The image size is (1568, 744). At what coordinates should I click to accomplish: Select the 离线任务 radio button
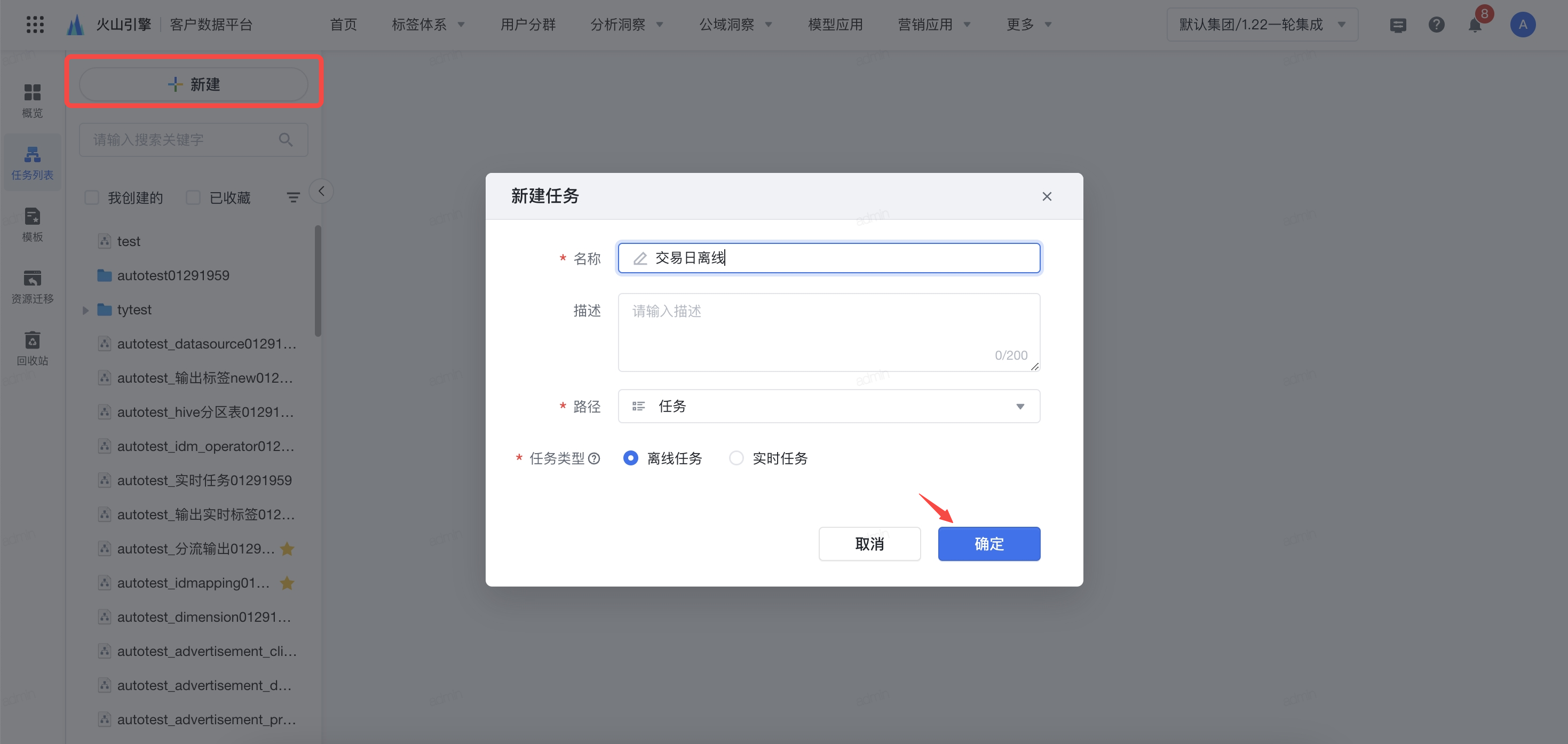[631, 458]
